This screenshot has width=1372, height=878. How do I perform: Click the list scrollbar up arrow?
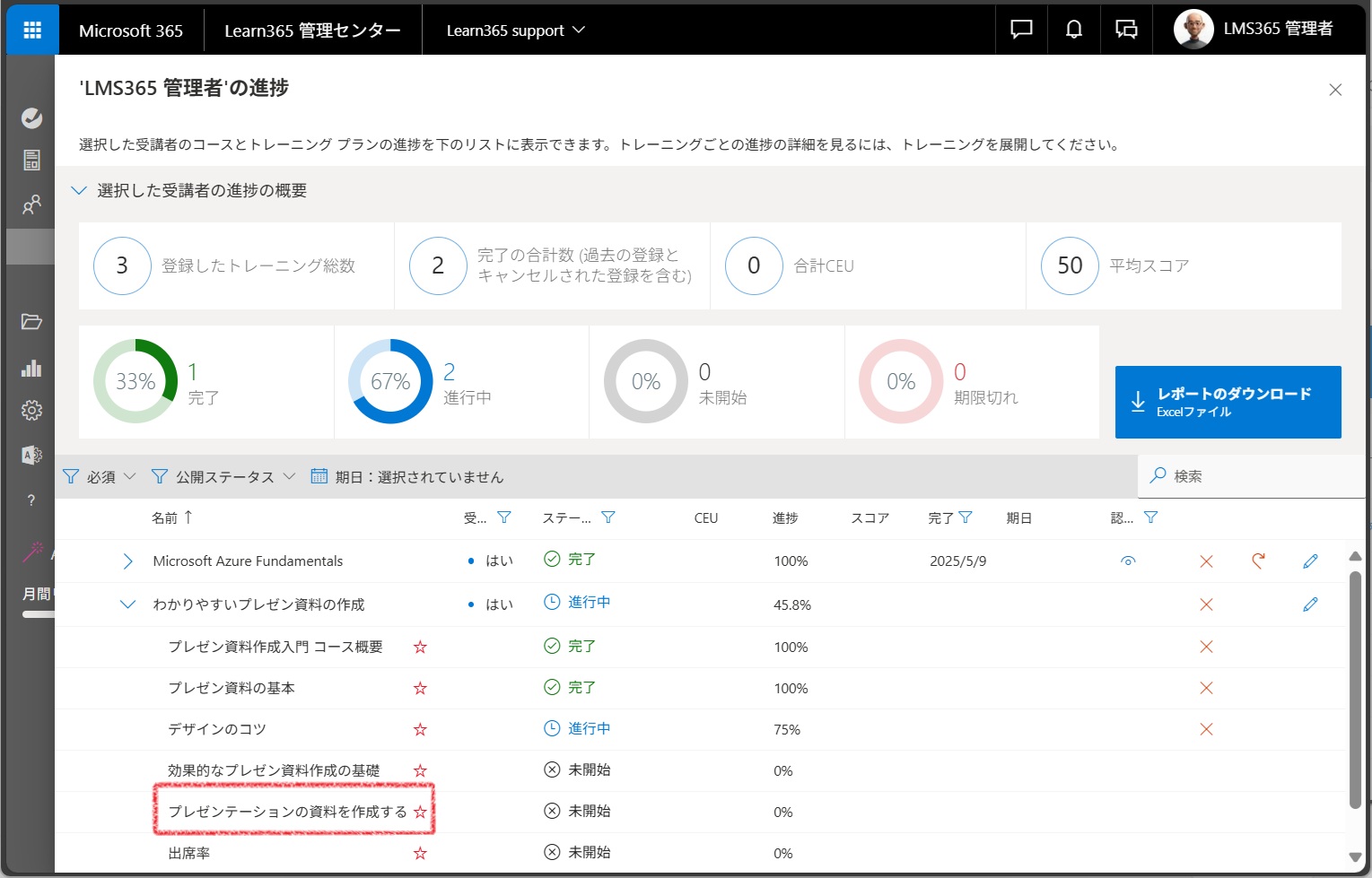(x=1355, y=557)
